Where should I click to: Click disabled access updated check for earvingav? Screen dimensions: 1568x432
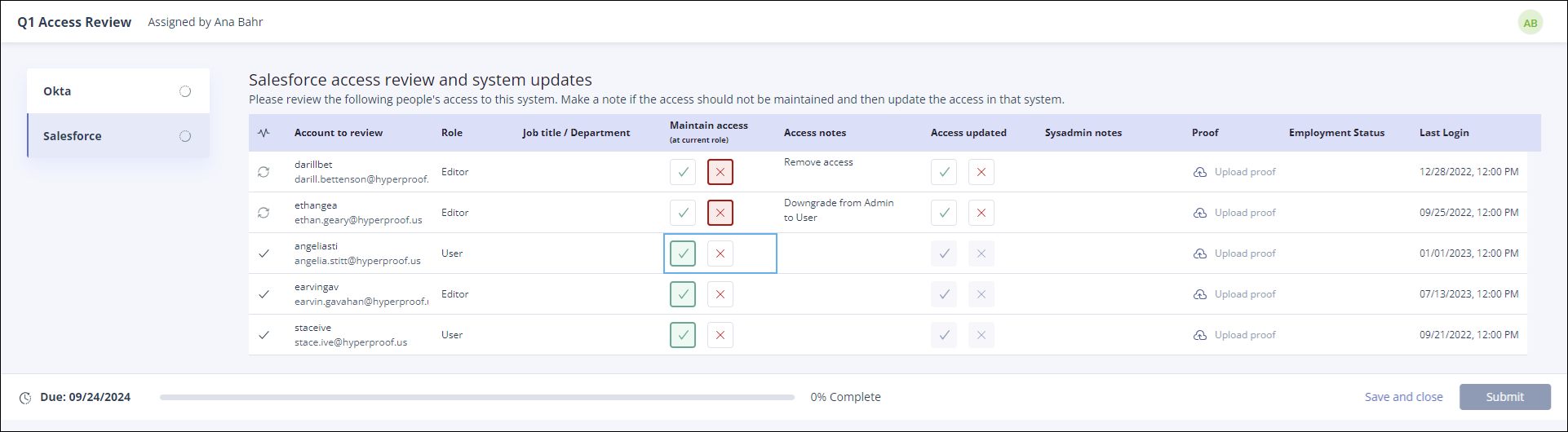point(944,294)
